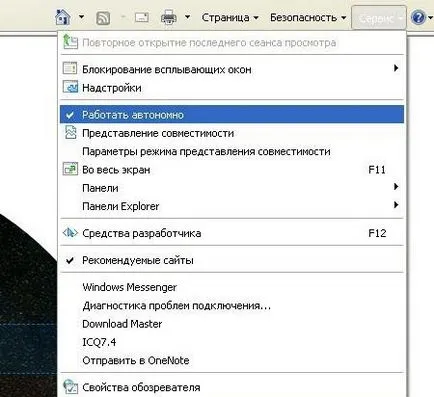This screenshot has width=434, height=397.
Task: Open Download Master menu entry
Action: [x=232, y=324]
